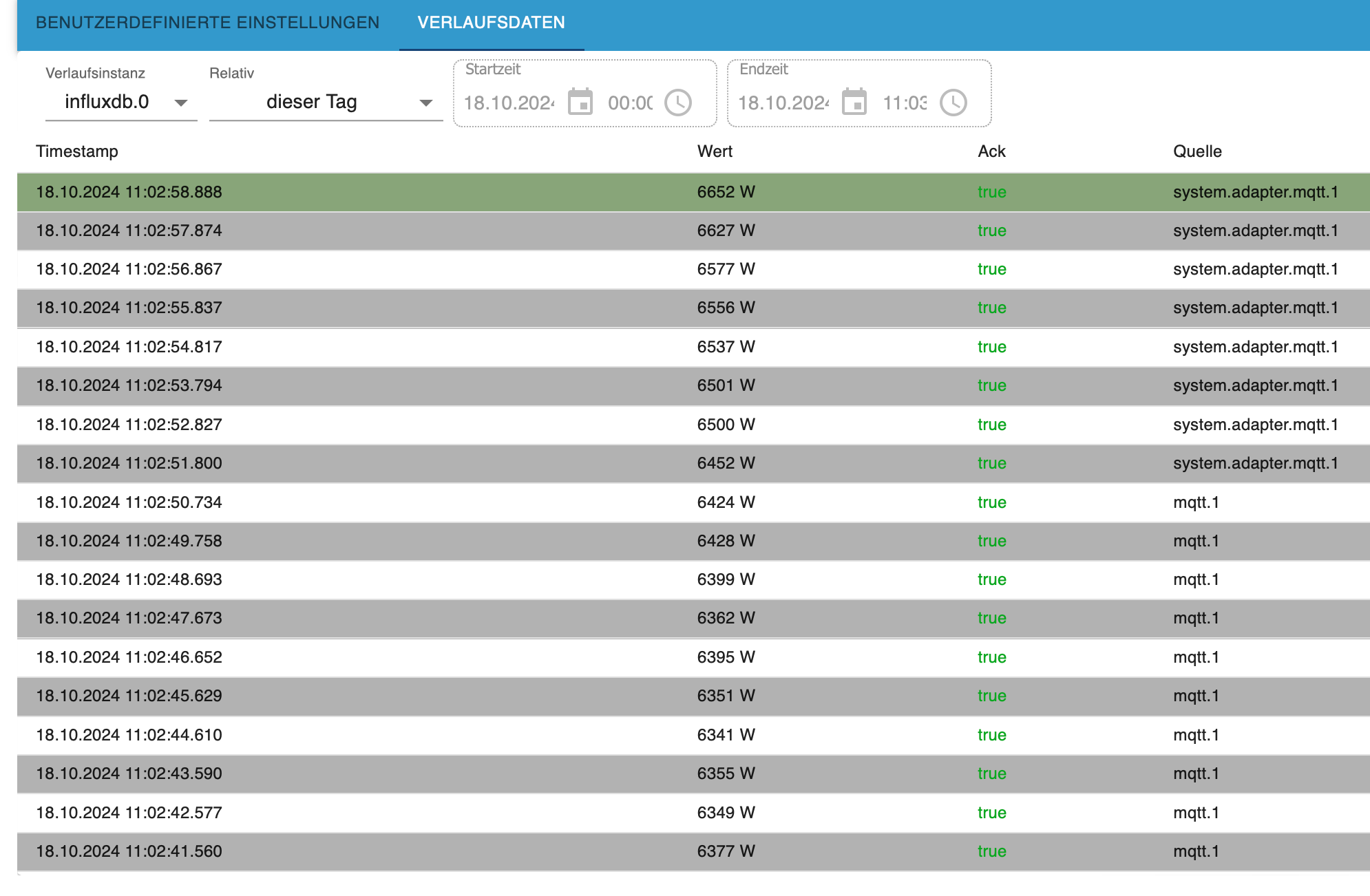This screenshot has width=1370, height=896.
Task: Click the 'true' Ack in 11:02:46.652 row
Action: click(991, 657)
